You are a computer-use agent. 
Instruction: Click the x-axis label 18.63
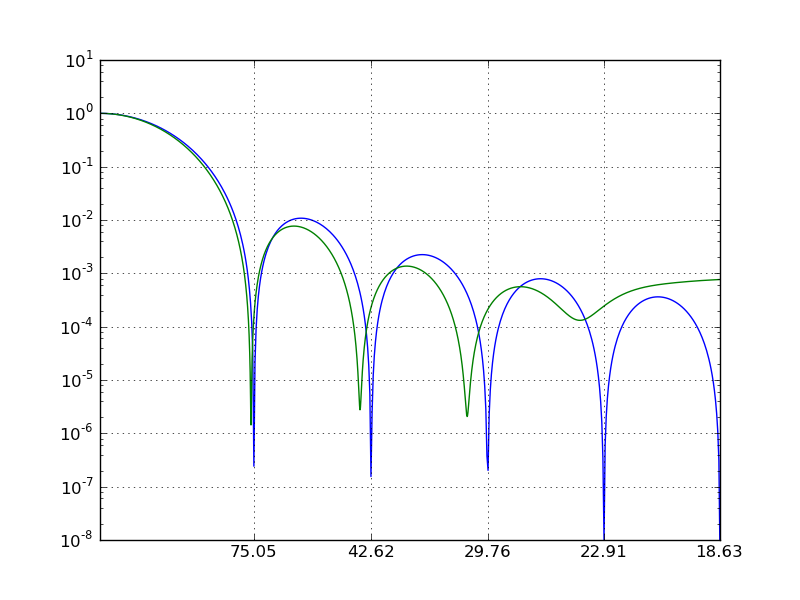coord(719,552)
